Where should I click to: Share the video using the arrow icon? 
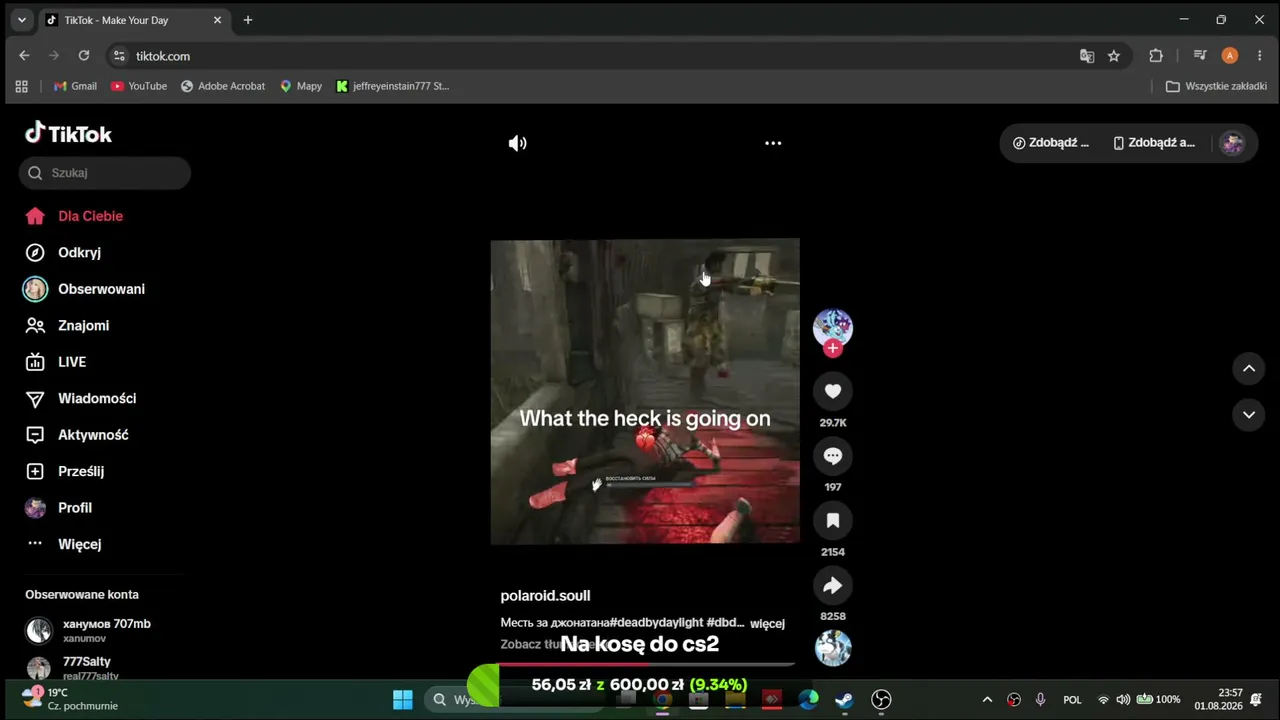tap(833, 585)
